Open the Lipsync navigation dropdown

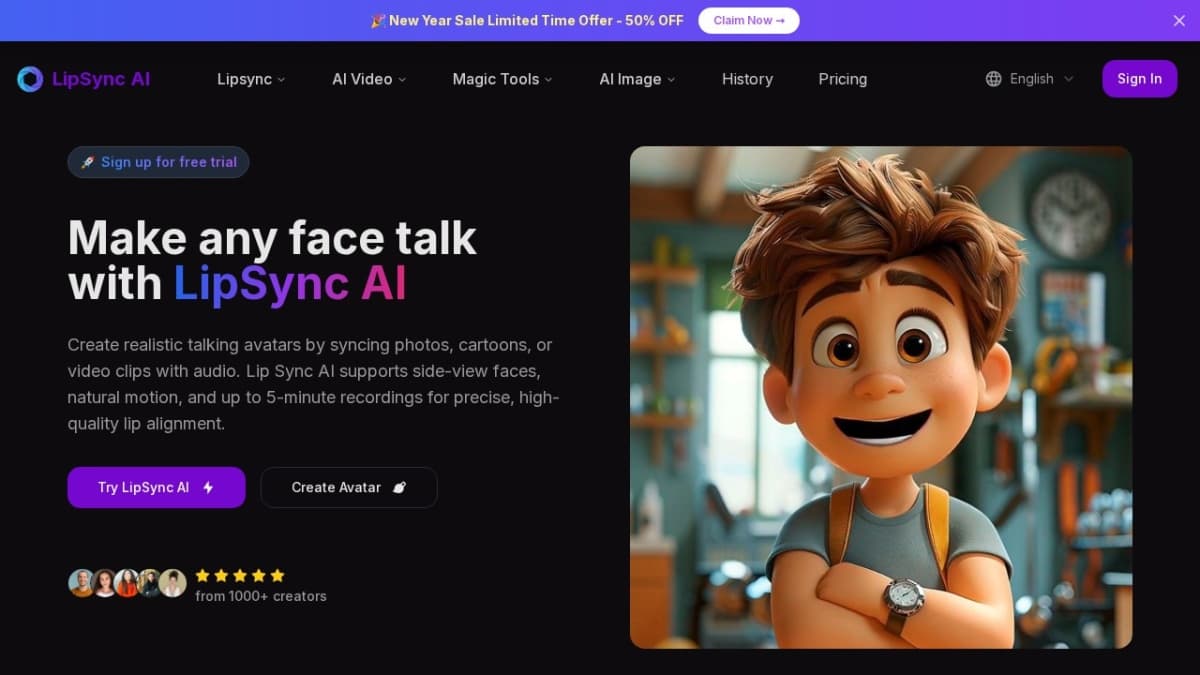[x=250, y=79]
